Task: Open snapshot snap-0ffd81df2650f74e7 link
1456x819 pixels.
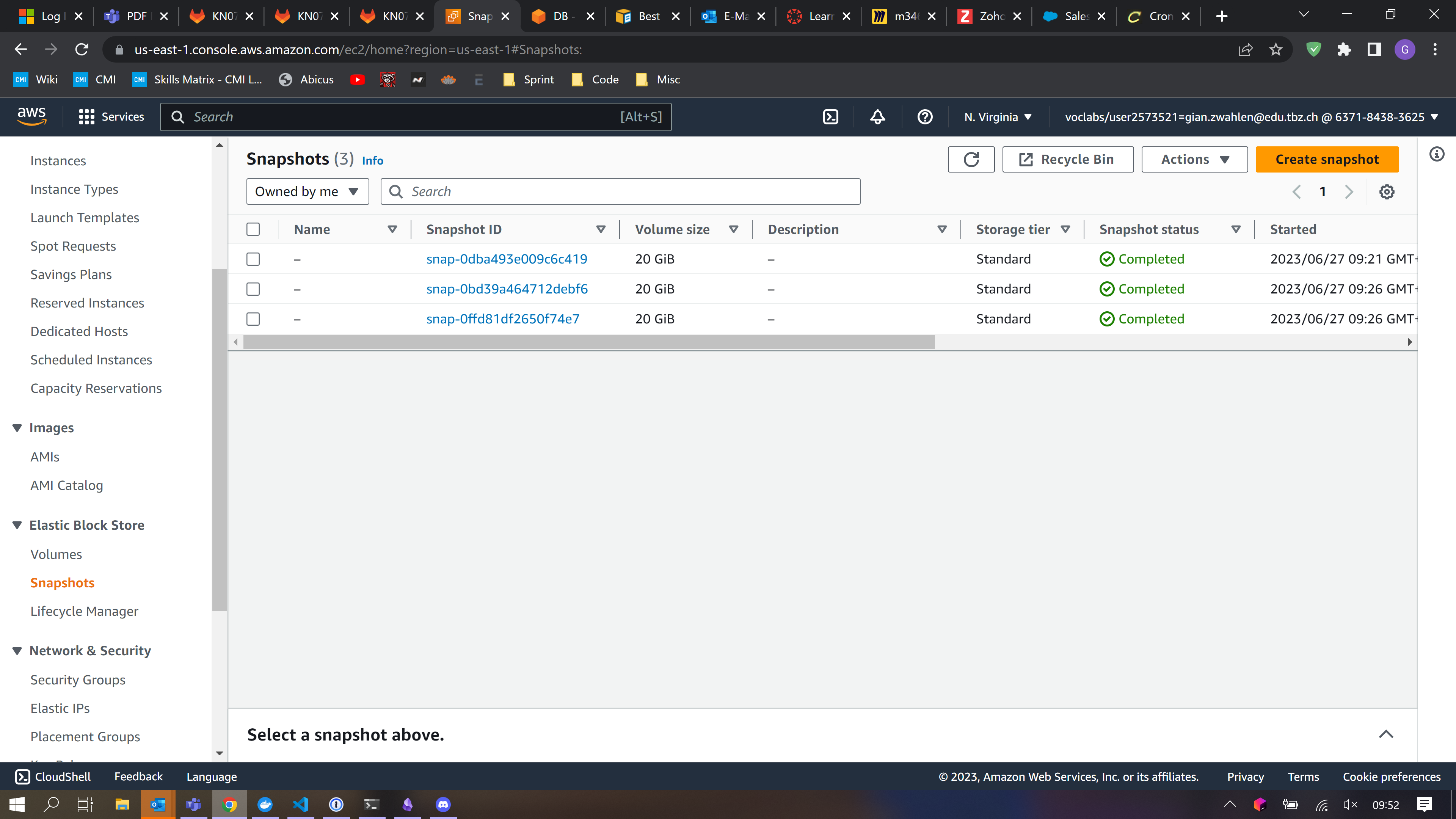Action: click(502, 319)
